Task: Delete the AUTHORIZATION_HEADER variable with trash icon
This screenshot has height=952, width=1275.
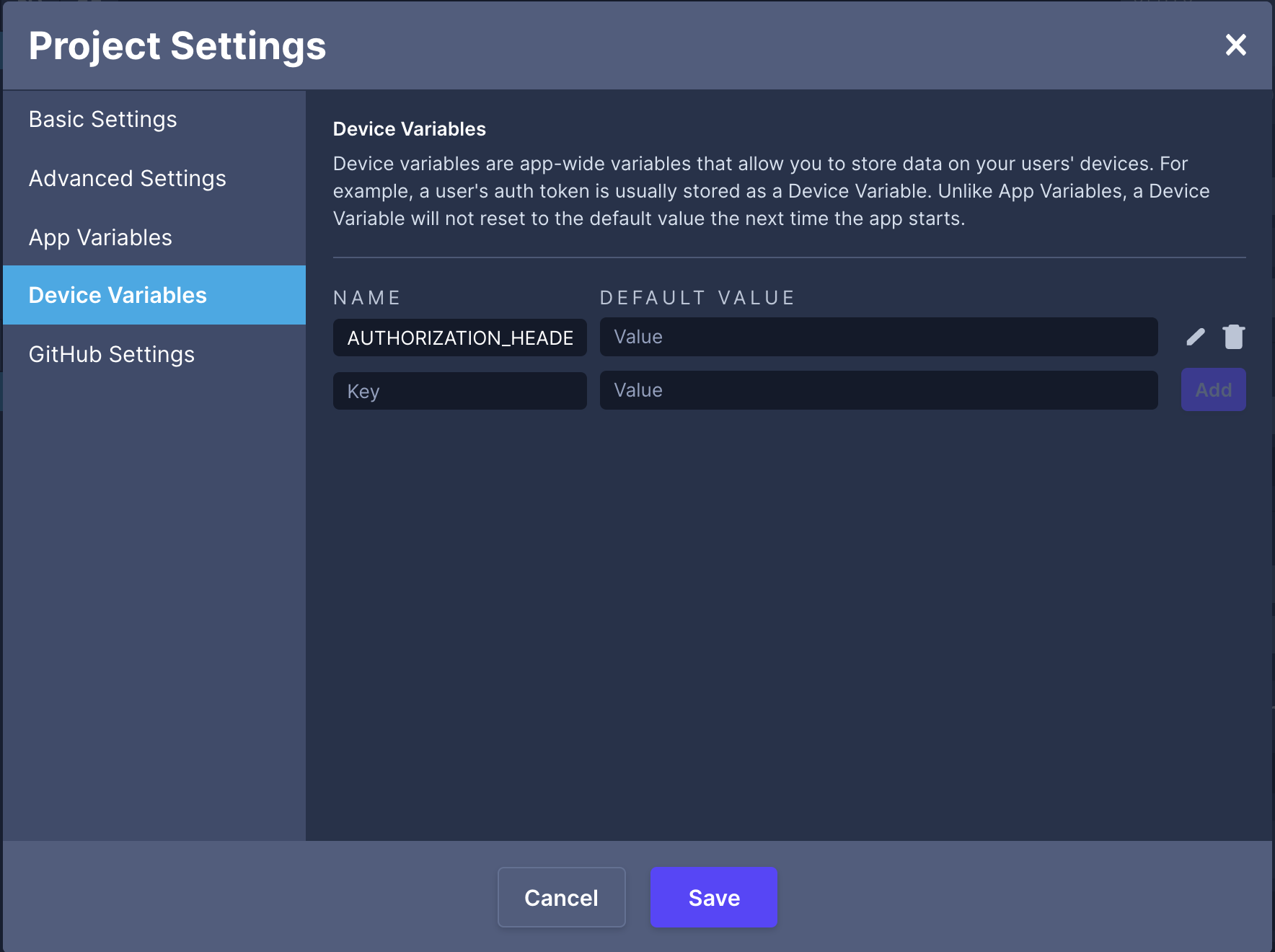Action: 1234,337
